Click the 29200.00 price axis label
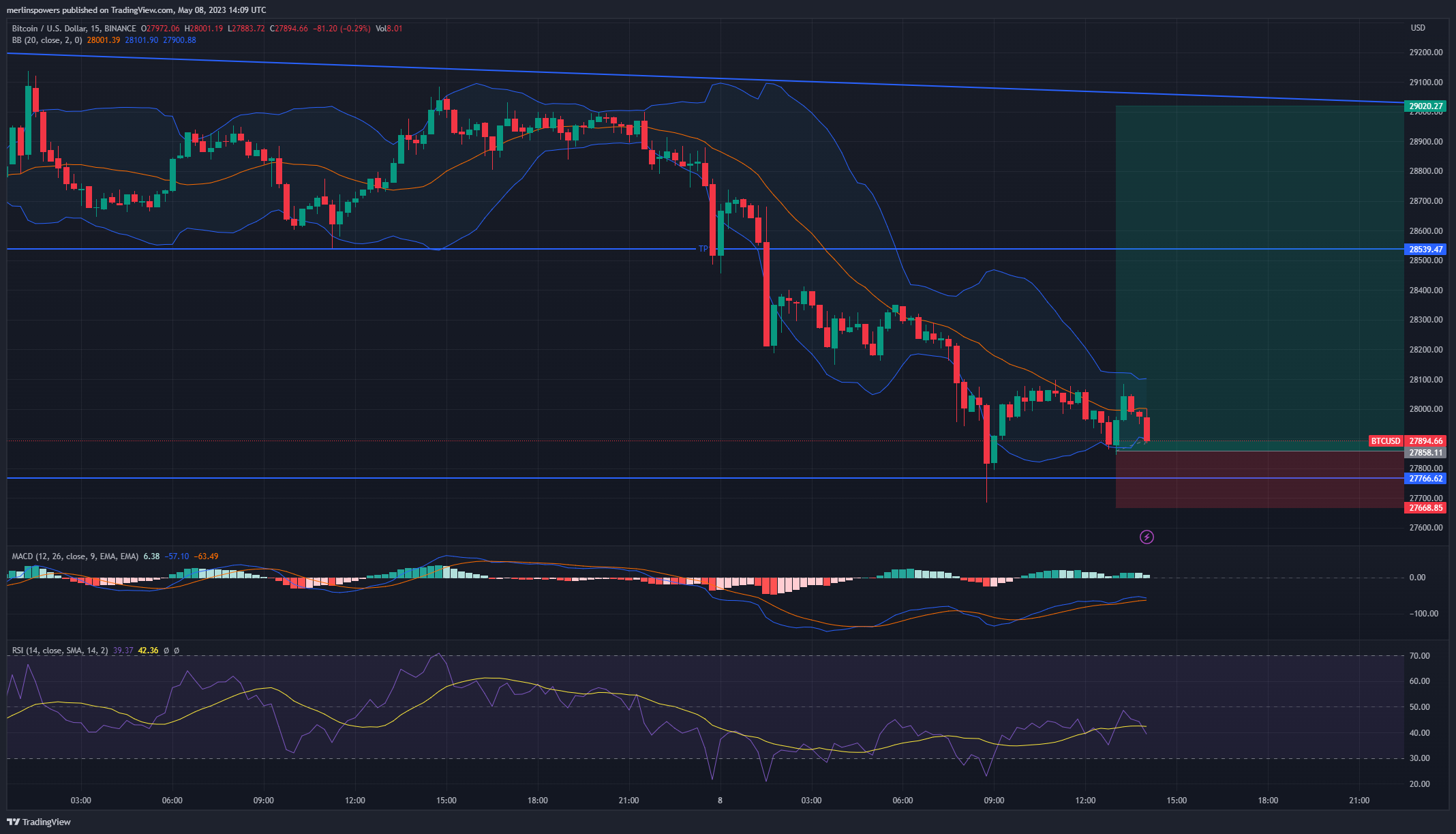Screen dimensions: 1456x834 1426,53
